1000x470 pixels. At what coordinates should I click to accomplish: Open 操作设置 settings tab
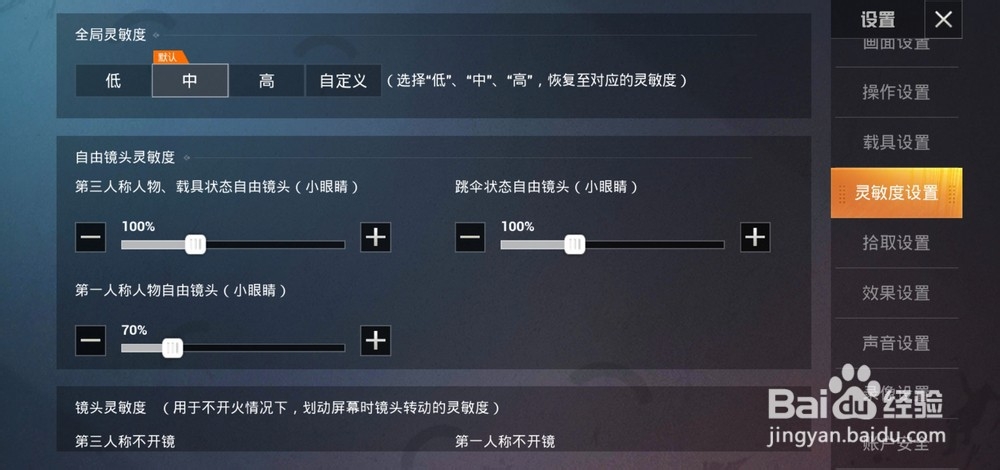click(896, 92)
